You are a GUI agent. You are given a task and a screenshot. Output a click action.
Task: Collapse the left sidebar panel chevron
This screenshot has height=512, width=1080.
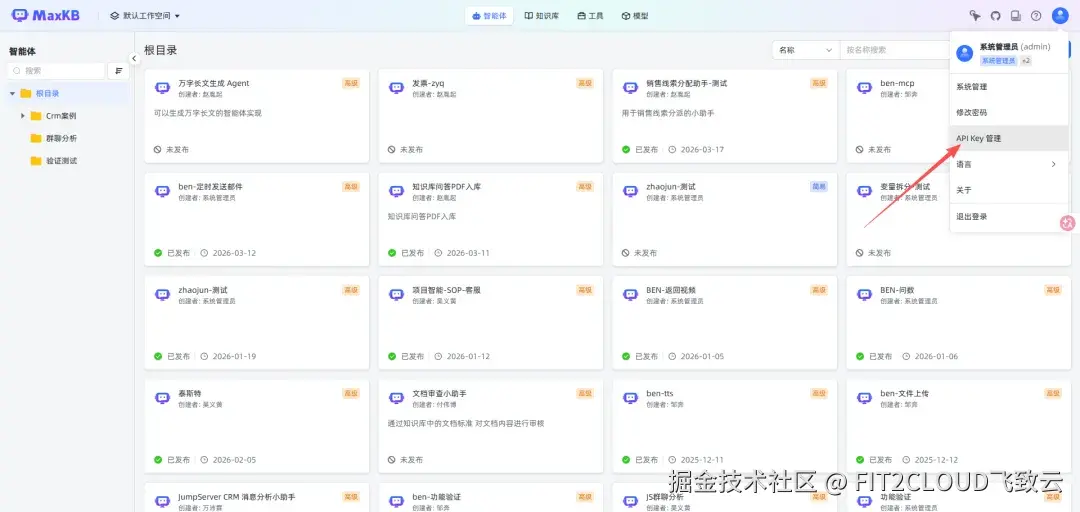coord(134,59)
